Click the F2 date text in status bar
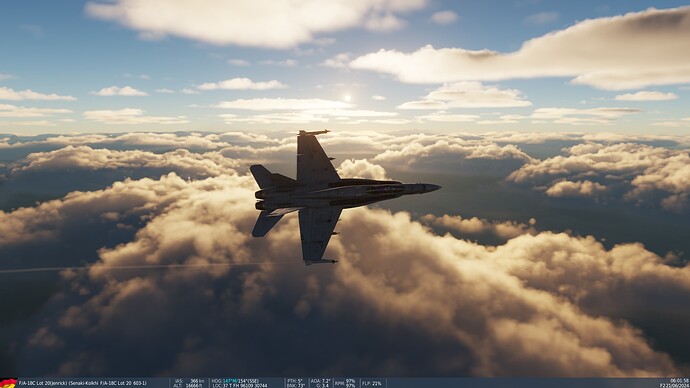Viewport: 690px width, 388px height. click(675, 385)
